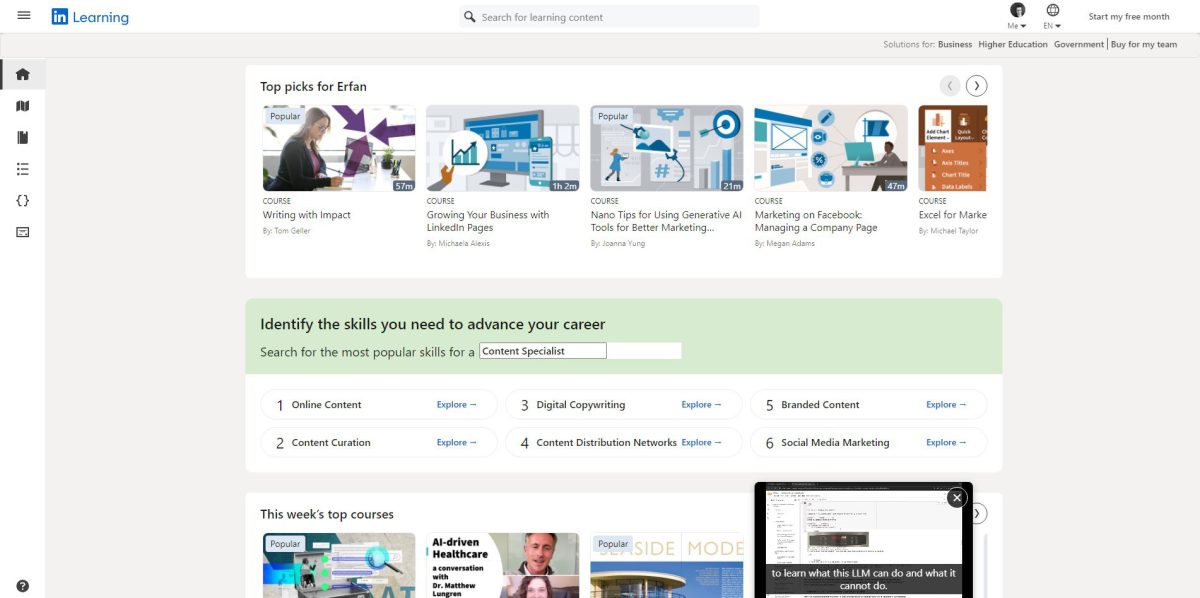Close the floating video preview

957,497
